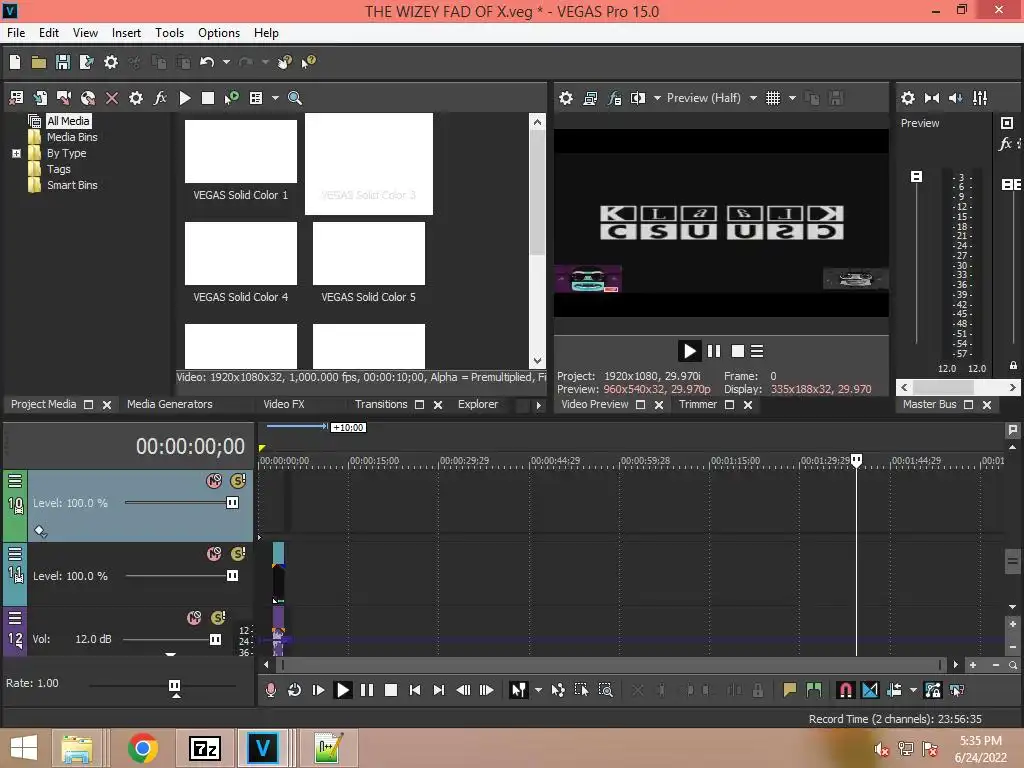The image size is (1024, 768).
Task: Open Video Preview properties gear icon
Action: [x=566, y=98]
